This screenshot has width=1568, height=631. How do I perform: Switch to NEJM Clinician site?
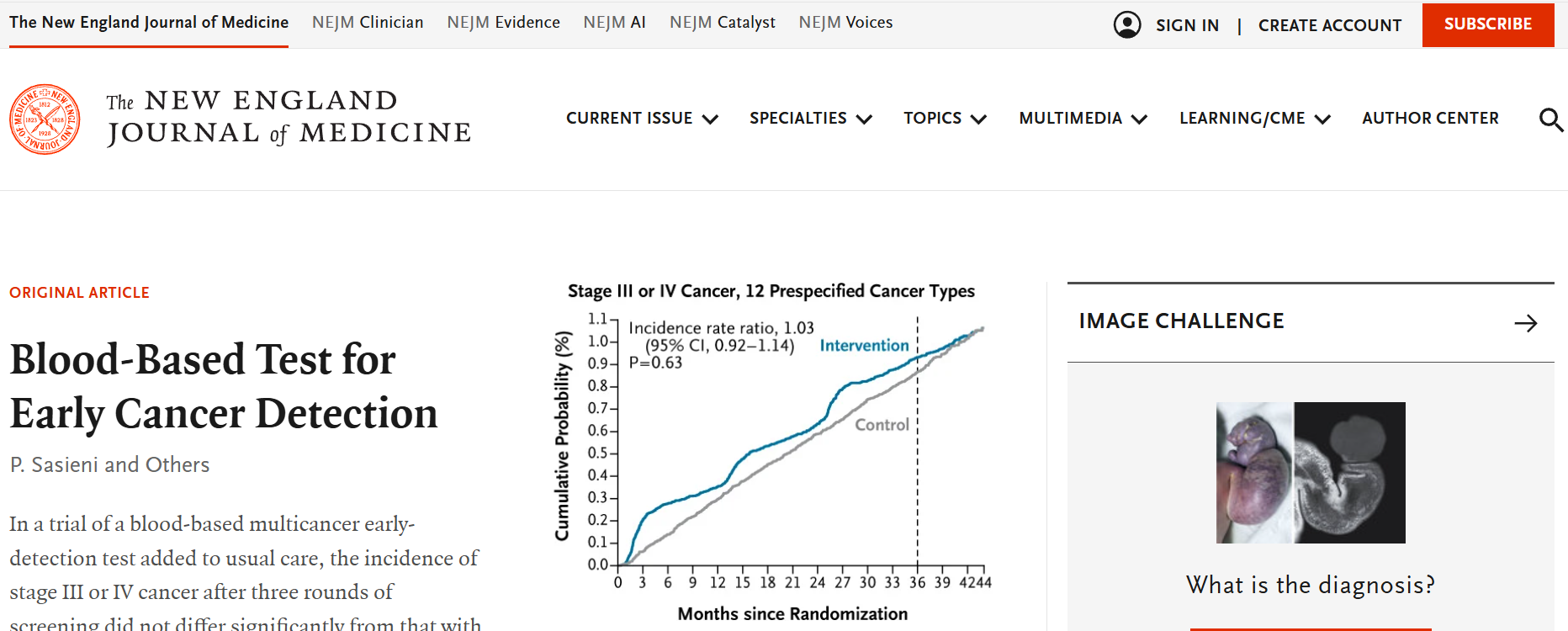[368, 23]
